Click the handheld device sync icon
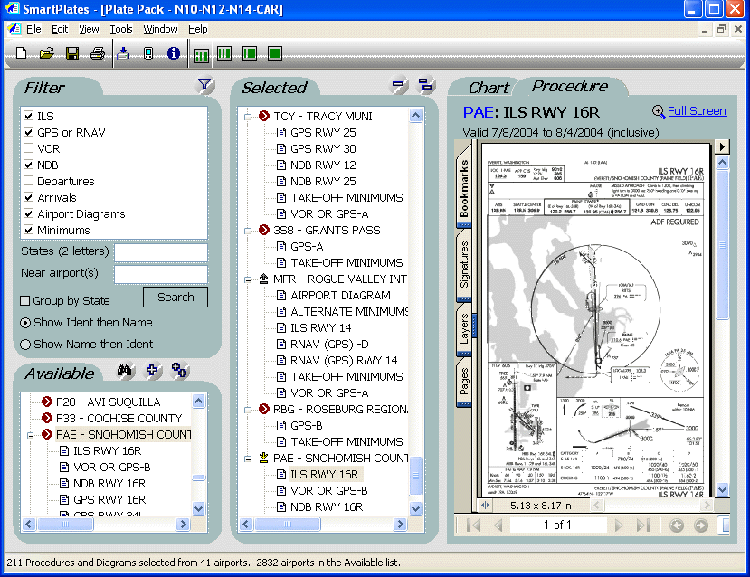Screen dimensions: 750x577 point(148,53)
